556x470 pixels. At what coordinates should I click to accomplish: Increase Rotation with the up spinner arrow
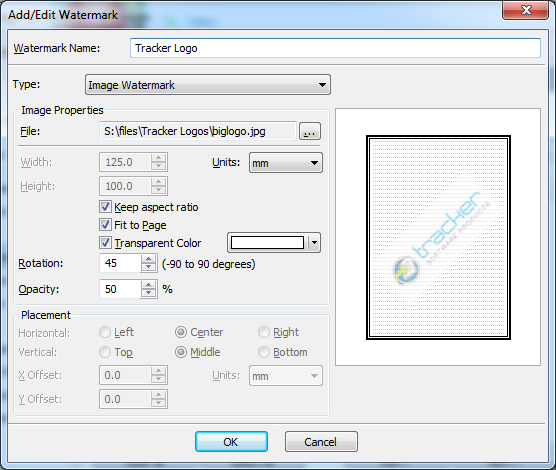(x=148, y=259)
